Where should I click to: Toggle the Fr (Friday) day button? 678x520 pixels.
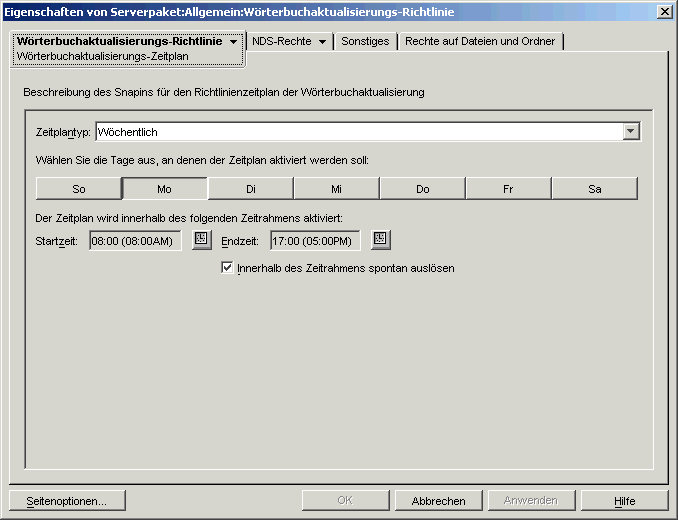click(x=508, y=189)
